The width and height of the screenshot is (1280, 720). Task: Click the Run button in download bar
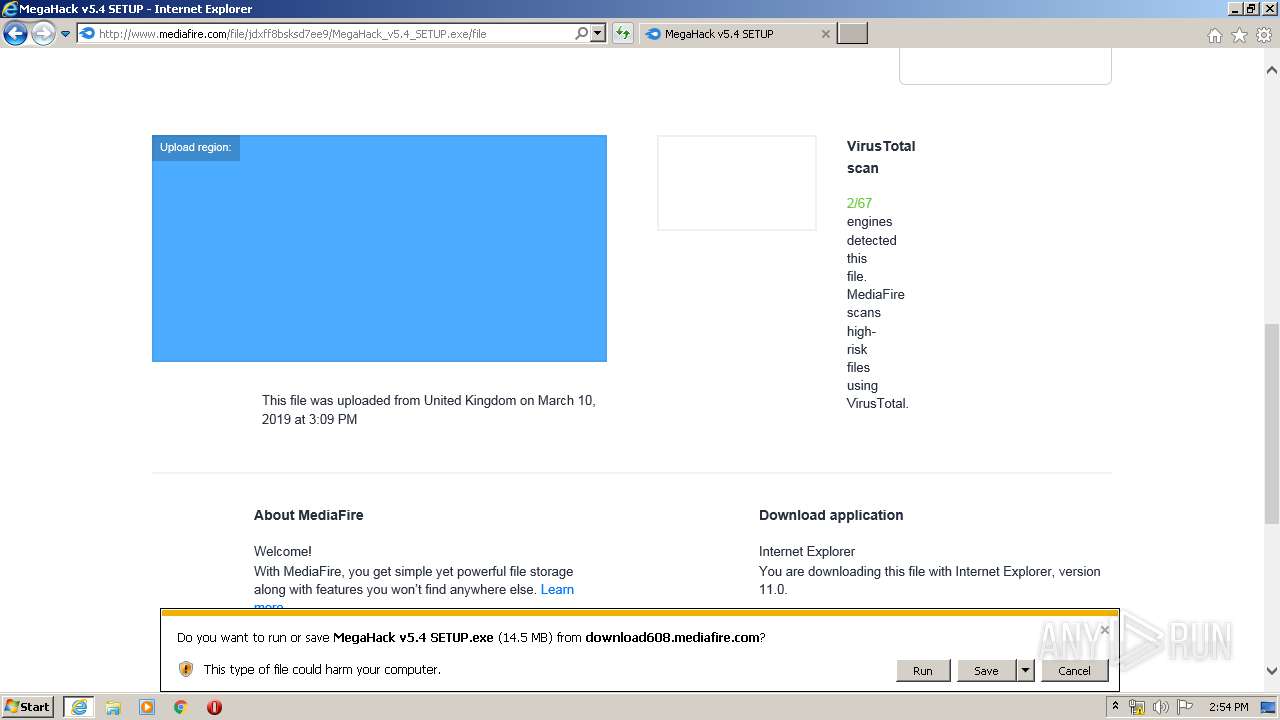(922, 671)
